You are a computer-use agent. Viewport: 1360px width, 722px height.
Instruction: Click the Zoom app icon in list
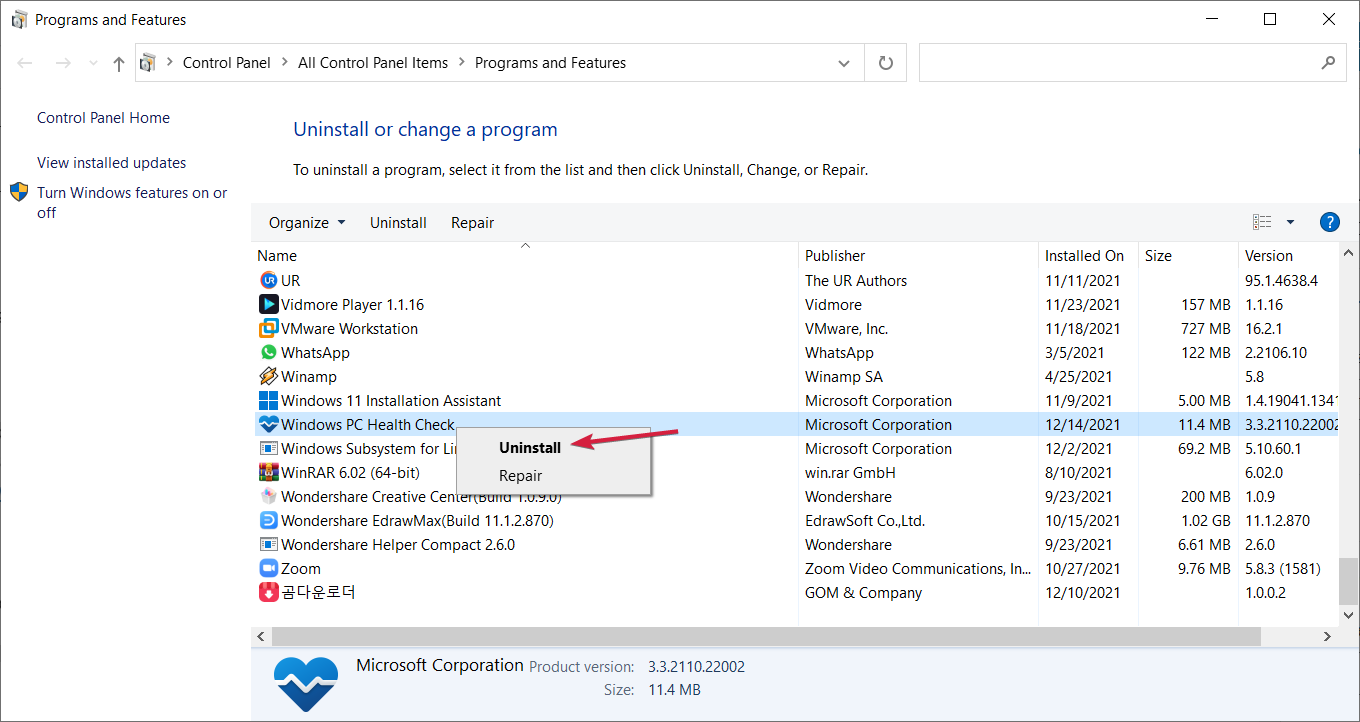268,568
